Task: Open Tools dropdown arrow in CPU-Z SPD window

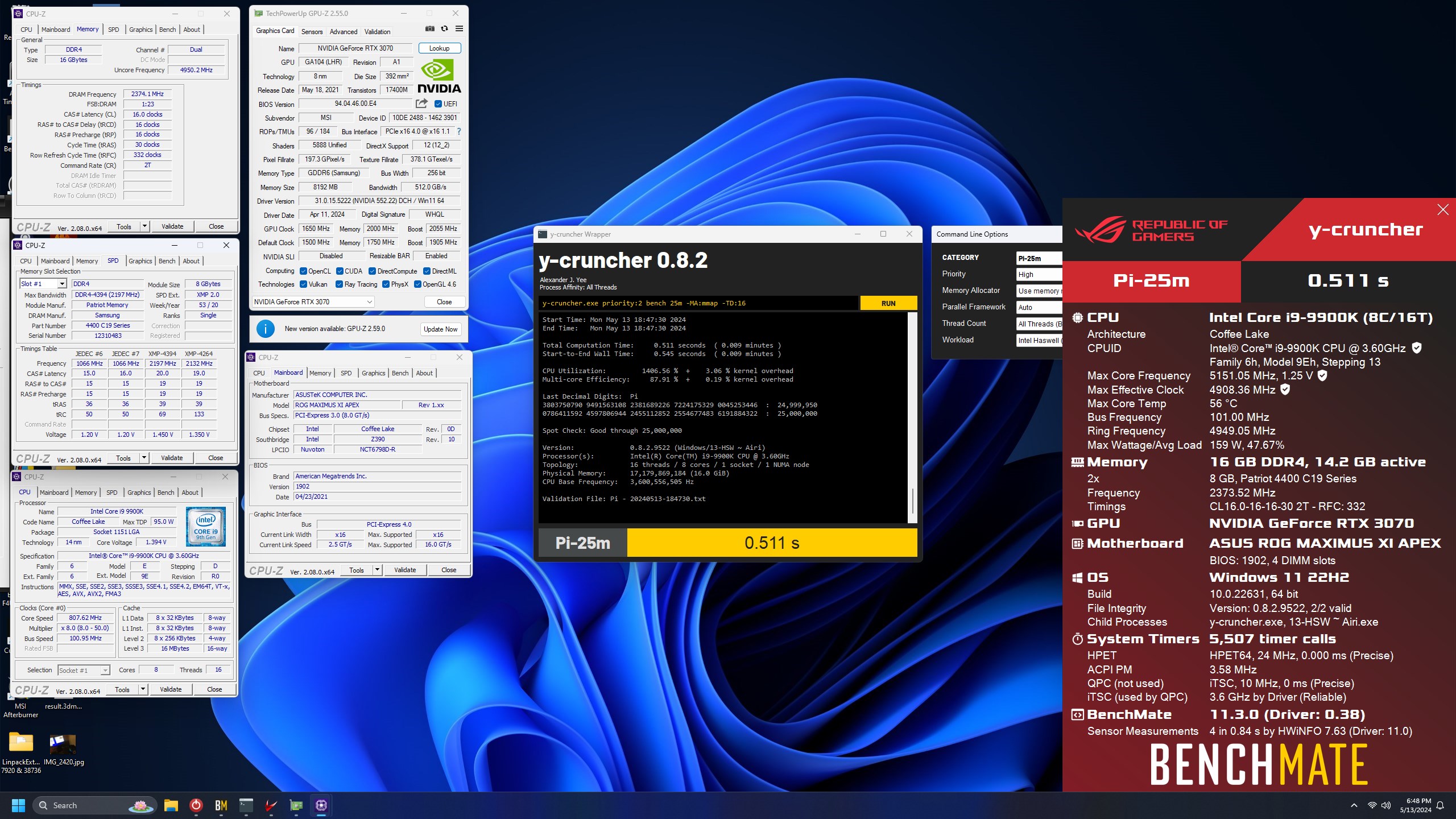Action: [144, 458]
